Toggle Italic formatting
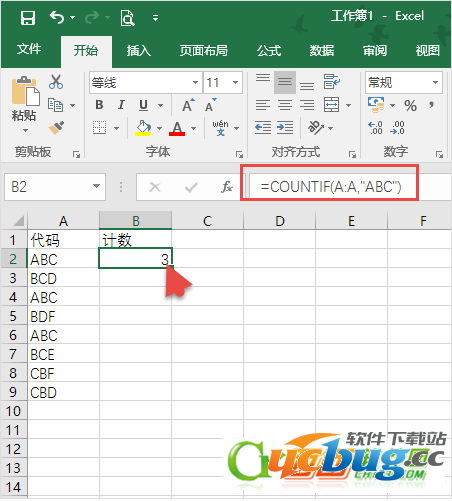This screenshot has width=452, height=501. tap(121, 105)
